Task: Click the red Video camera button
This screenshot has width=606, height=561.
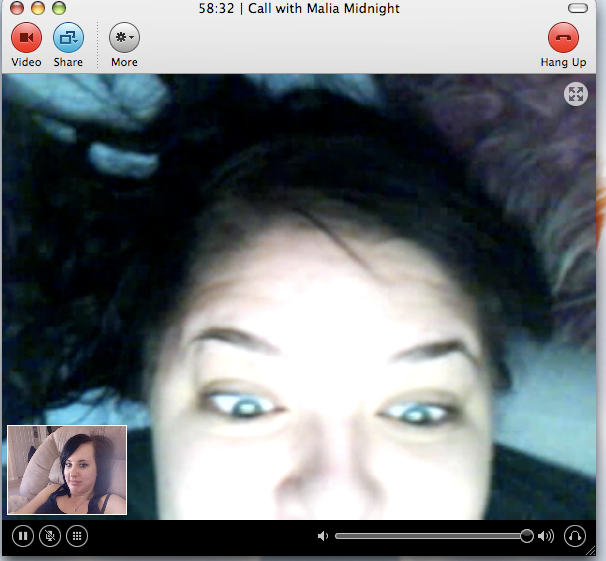Action: (x=26, y=38)
